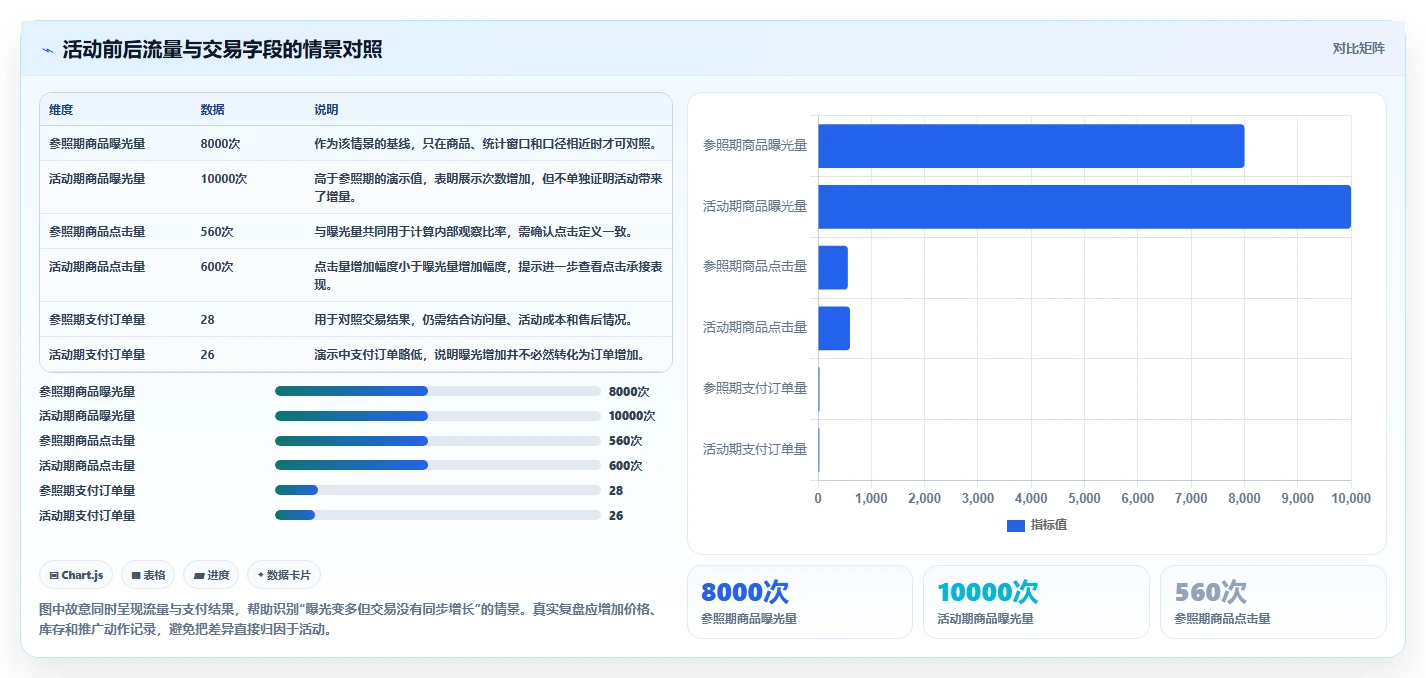Click table row label 参照期支付订单量
This screenshot has height=678, width=1426.
tap(97, 320)
